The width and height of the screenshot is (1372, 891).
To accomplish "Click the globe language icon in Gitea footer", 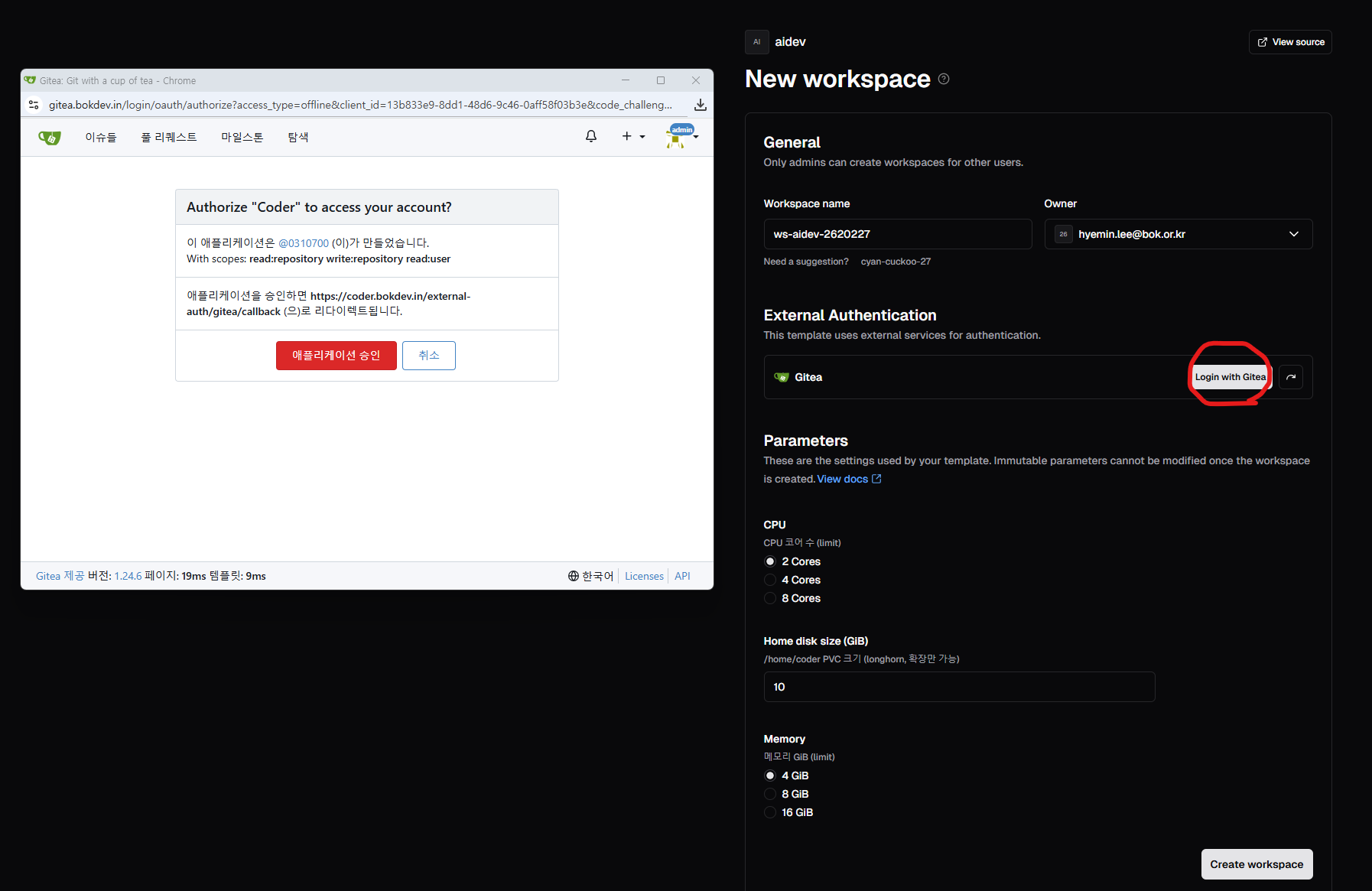I will [x=574, y=576].
